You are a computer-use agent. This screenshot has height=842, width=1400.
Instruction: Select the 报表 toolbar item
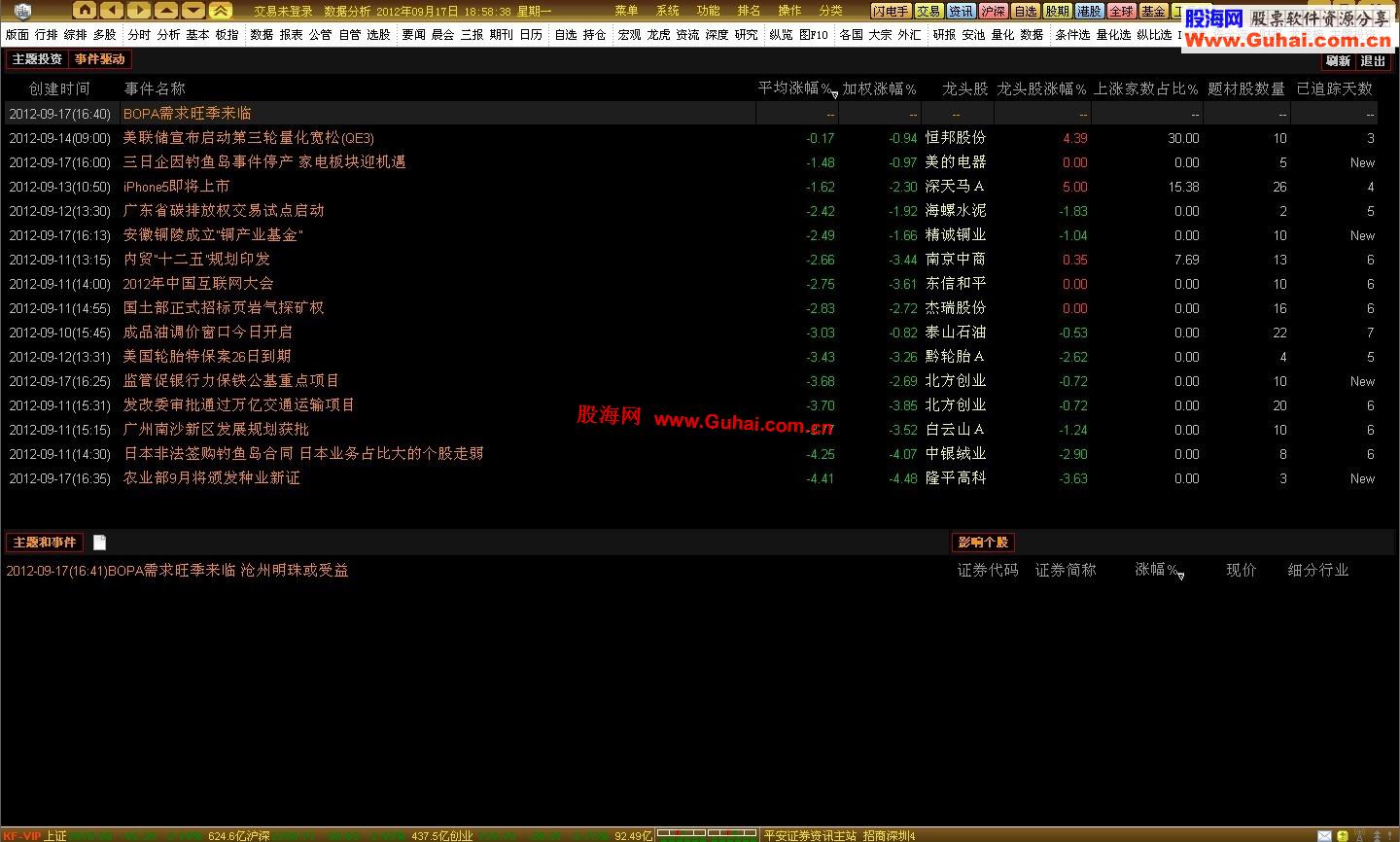[x=291, y=35]
